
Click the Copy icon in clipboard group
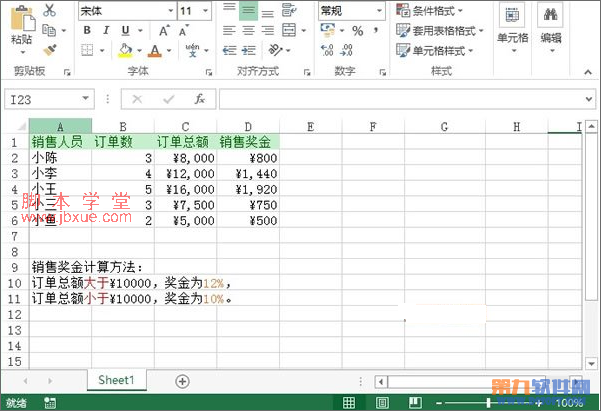pyautogui.click(x=49, y=30)
